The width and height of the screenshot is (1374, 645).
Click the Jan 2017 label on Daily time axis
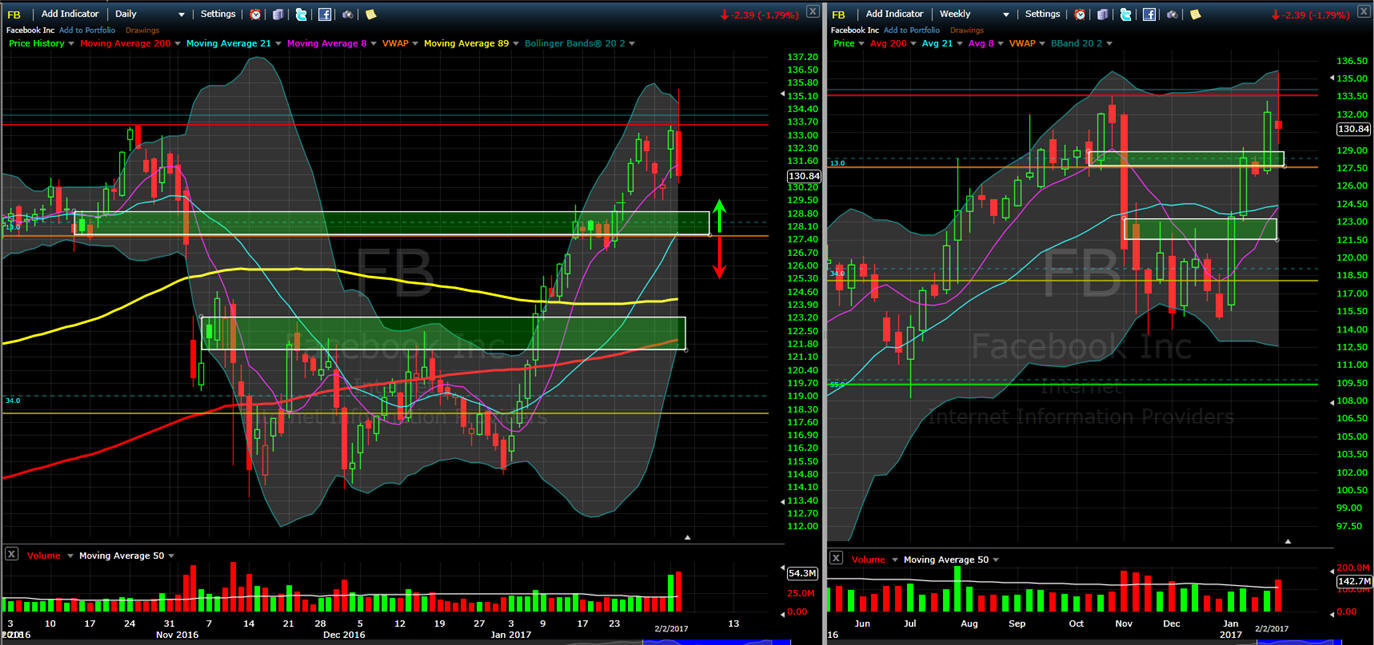point(510,634)
